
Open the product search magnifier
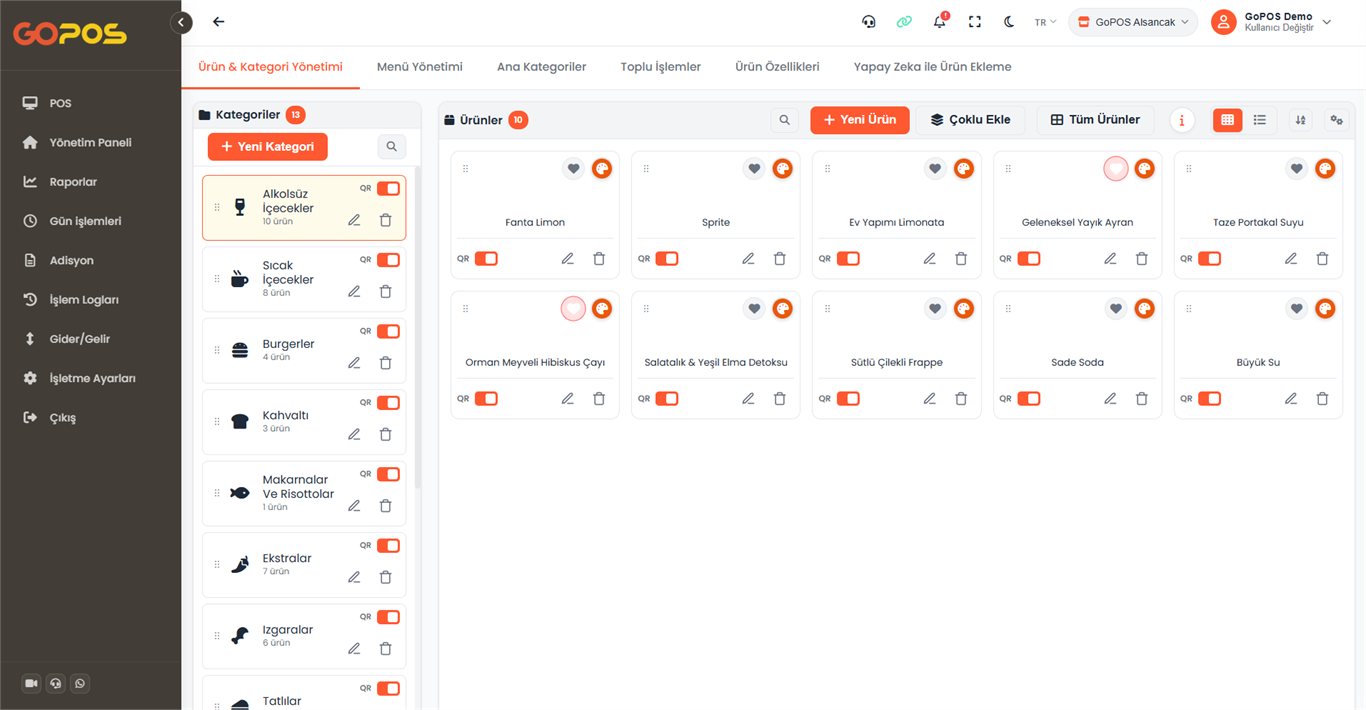point(785,120)
